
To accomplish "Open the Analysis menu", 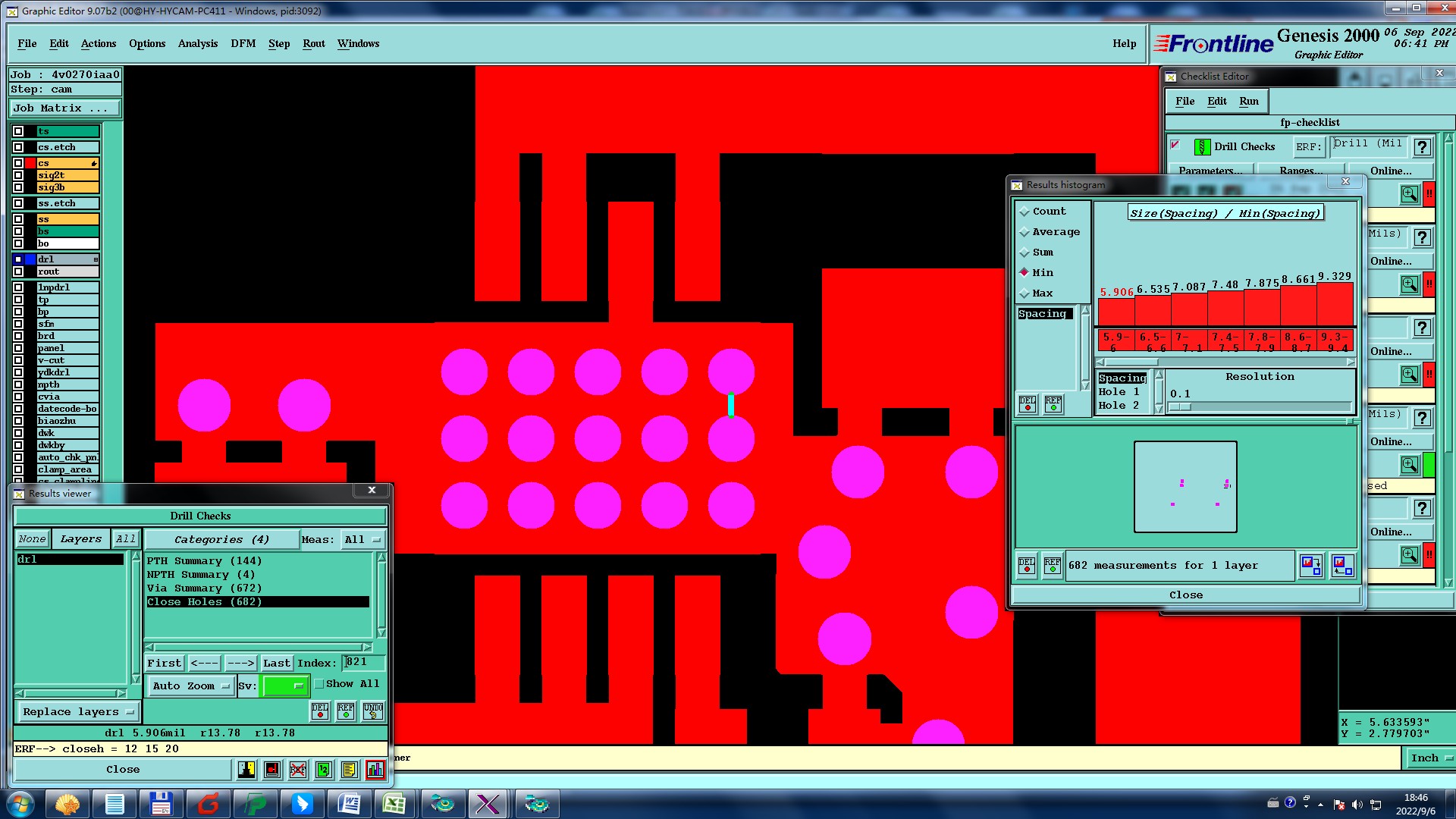I will (197, 43).
